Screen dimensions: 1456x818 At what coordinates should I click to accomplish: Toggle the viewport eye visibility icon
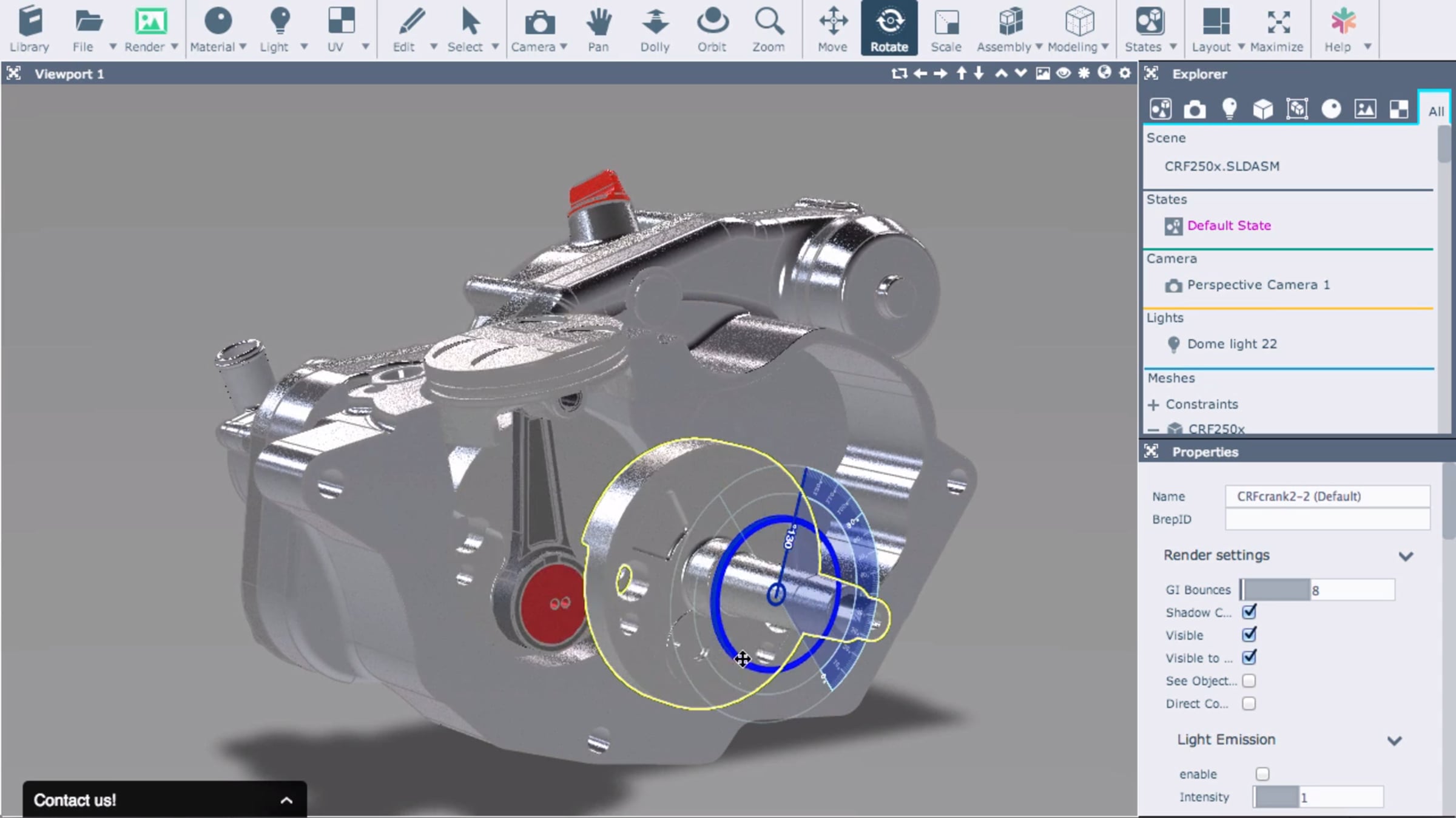pyautogui.click(x=1063, y=73)
